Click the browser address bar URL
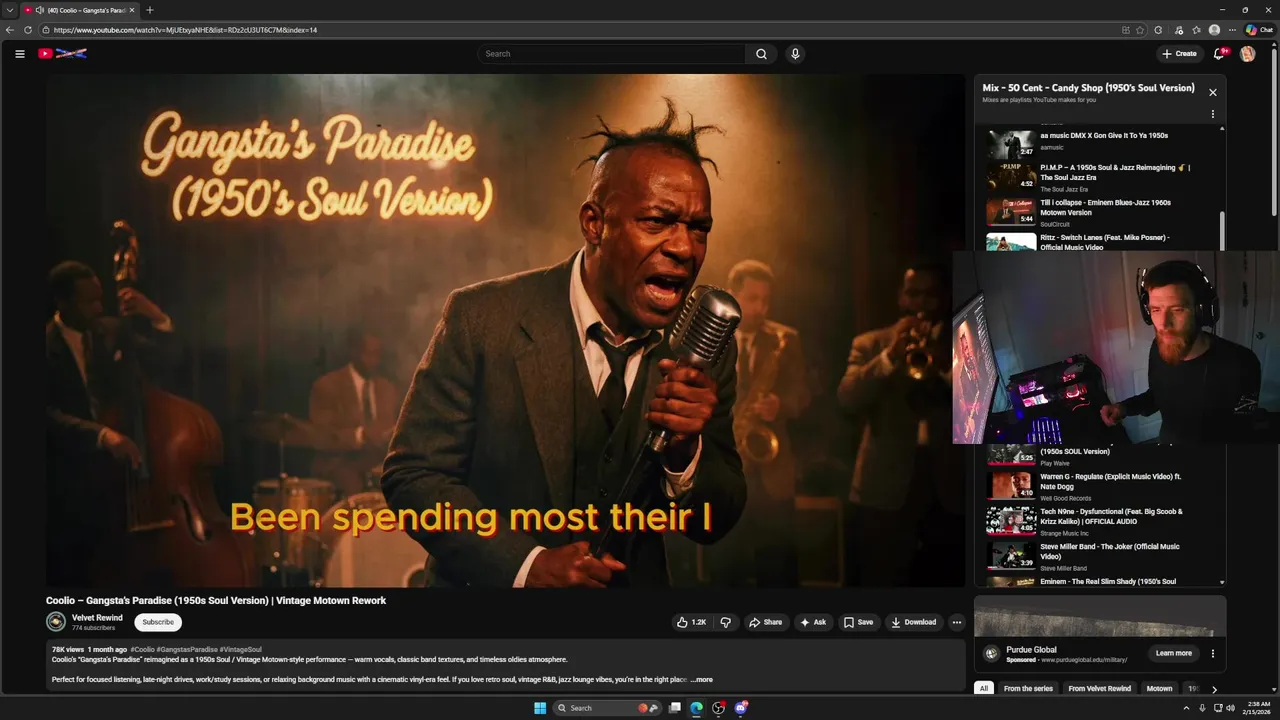Viewport: 1280px width, 720px height. pos(185,30)
